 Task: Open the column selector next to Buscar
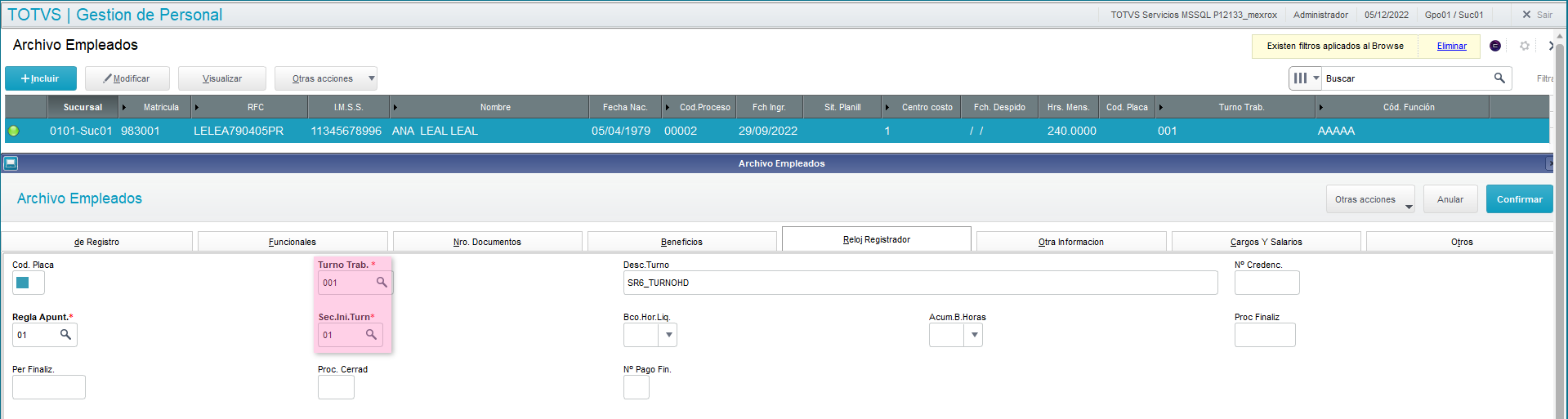(x=1305, y=78)
